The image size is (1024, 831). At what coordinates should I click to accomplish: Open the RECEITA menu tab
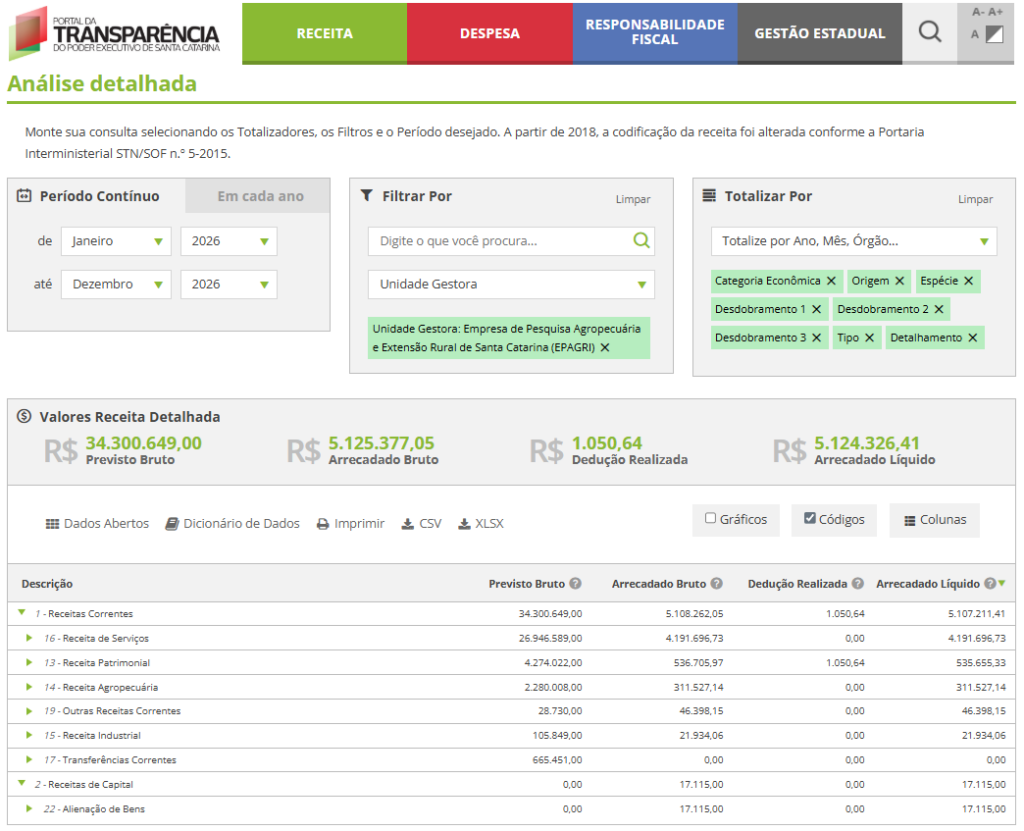coord(324,33)
